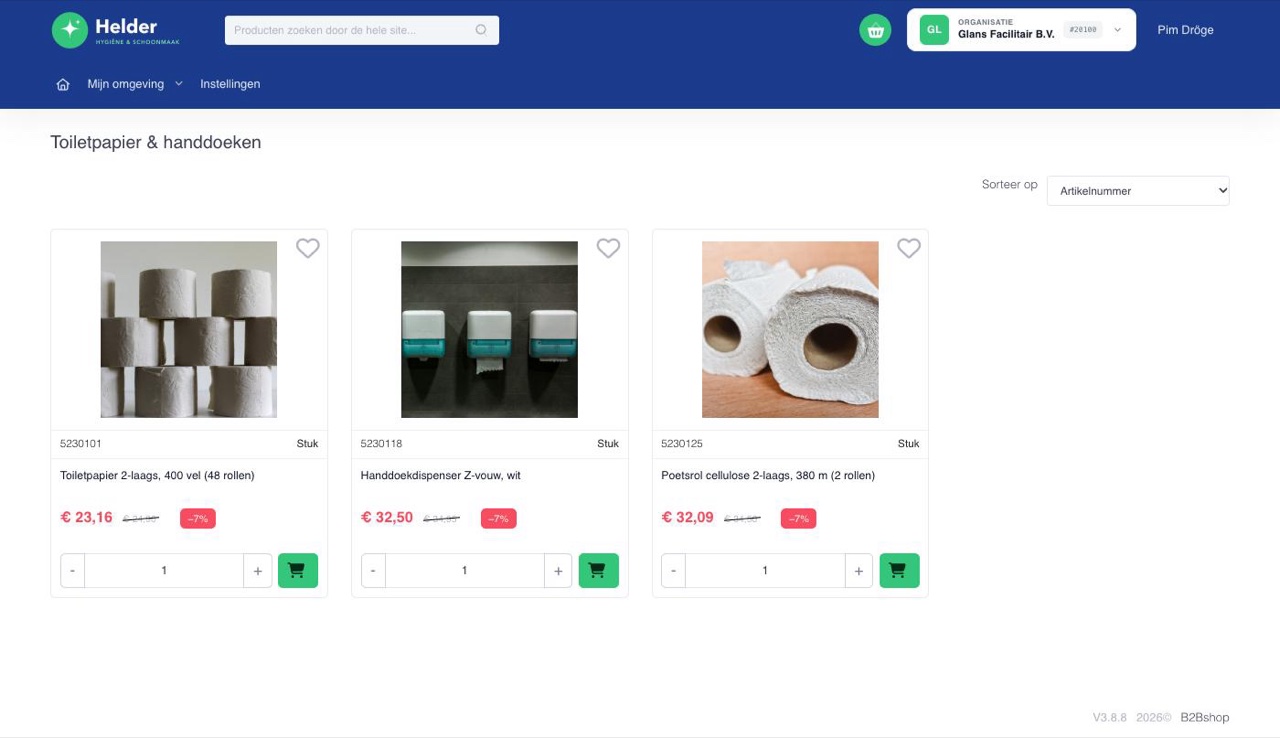This screenshot has width=1280, height=738.
Task: Edit quantity field for Handdoekdispenser Z-vouw
Action: coord(465,570)
